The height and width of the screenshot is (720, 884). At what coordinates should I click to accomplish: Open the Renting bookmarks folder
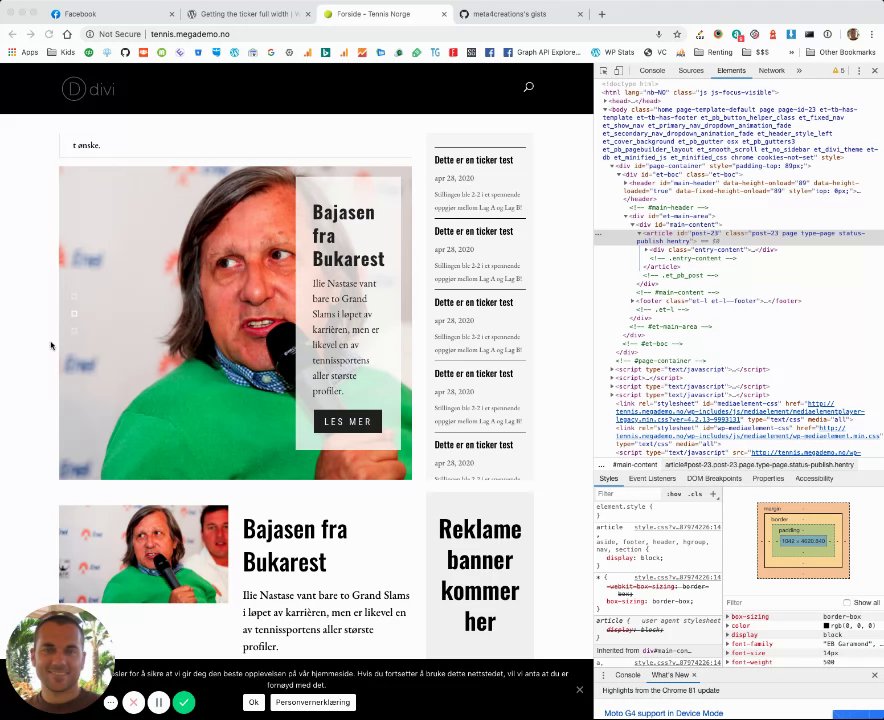(713, 52)
